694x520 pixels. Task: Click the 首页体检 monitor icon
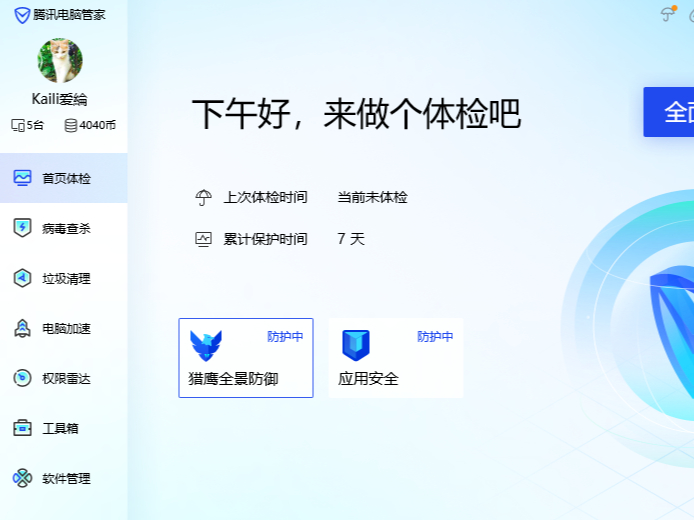coord(22,178)
